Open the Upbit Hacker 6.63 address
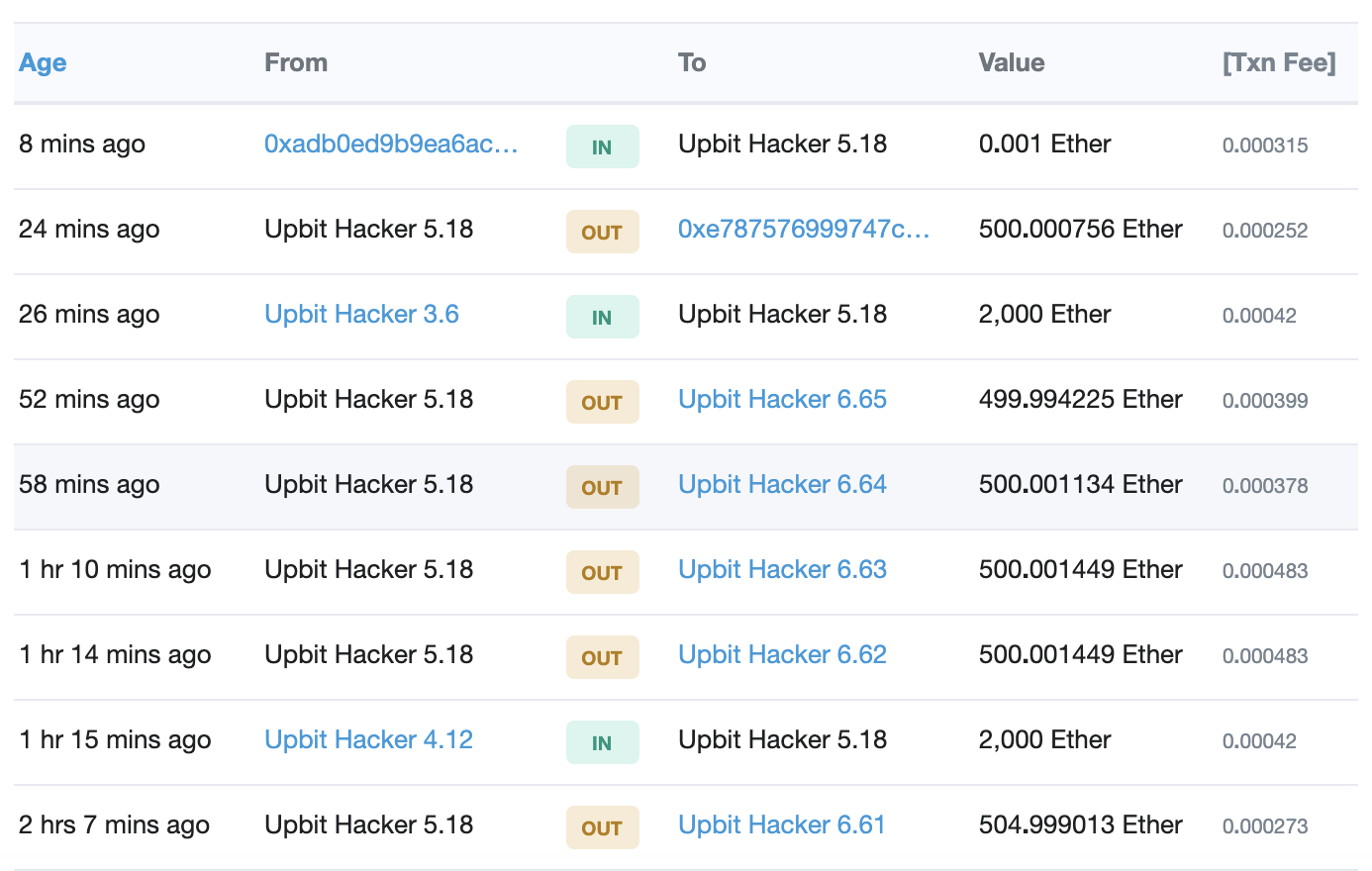The image size is (1372, 871). tap(782, 570)
